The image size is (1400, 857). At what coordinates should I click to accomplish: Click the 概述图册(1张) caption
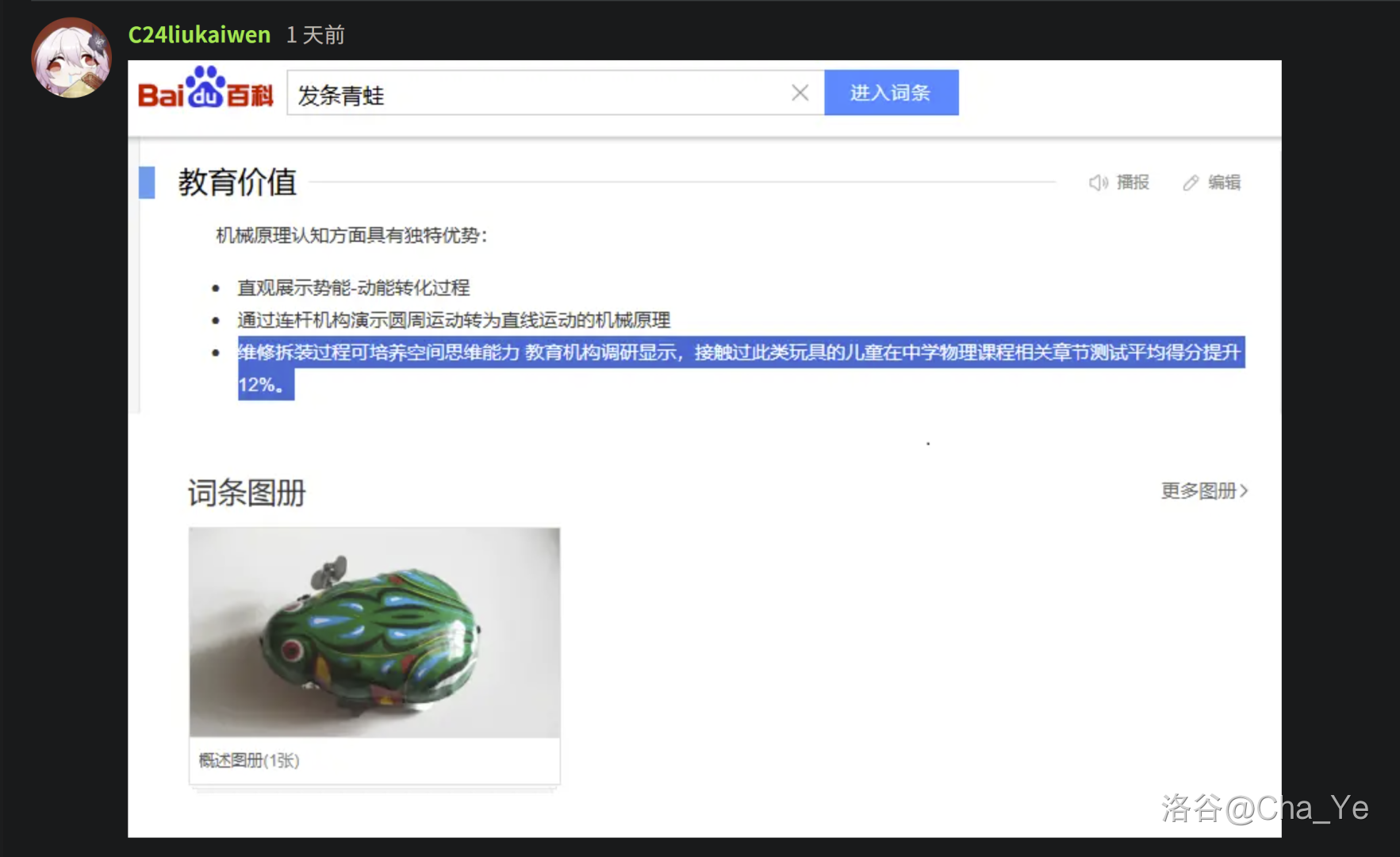point(249,760)
